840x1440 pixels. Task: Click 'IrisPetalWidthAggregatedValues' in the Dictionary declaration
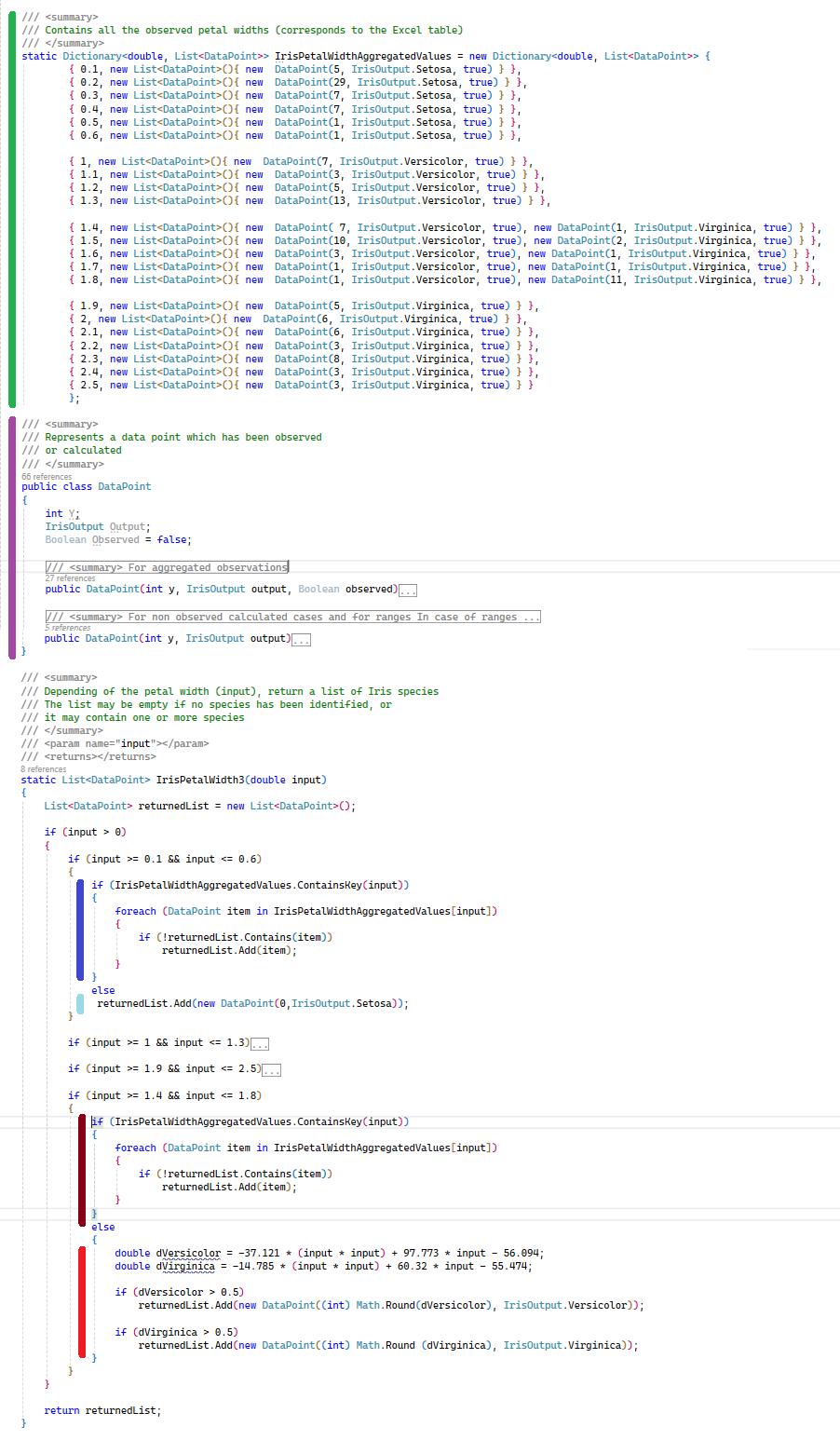(x=362, y=56)
